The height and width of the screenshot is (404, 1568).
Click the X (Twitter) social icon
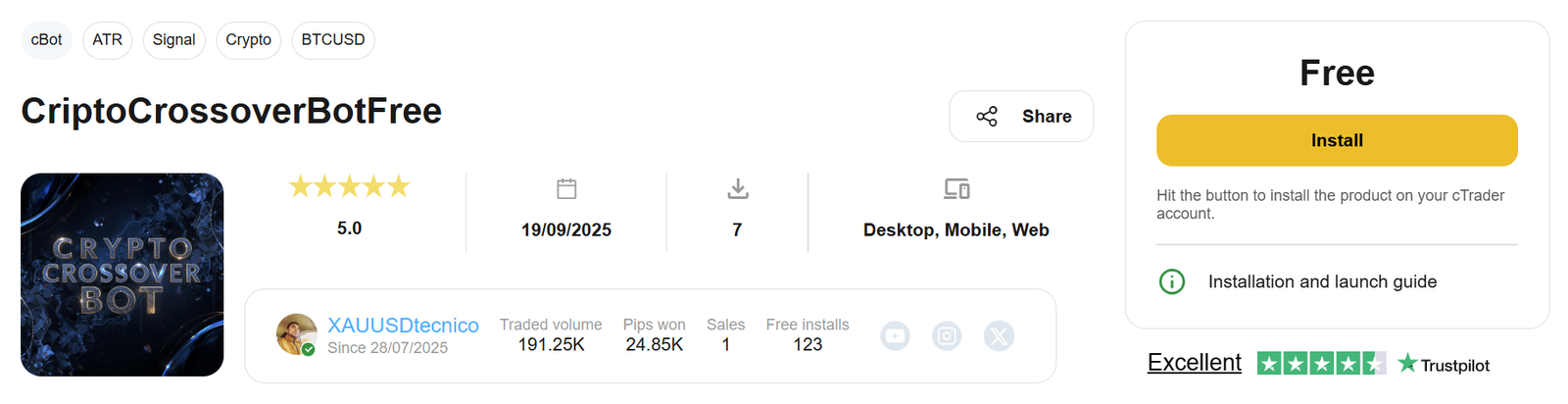pyautogui.click(x=999, y=336)
